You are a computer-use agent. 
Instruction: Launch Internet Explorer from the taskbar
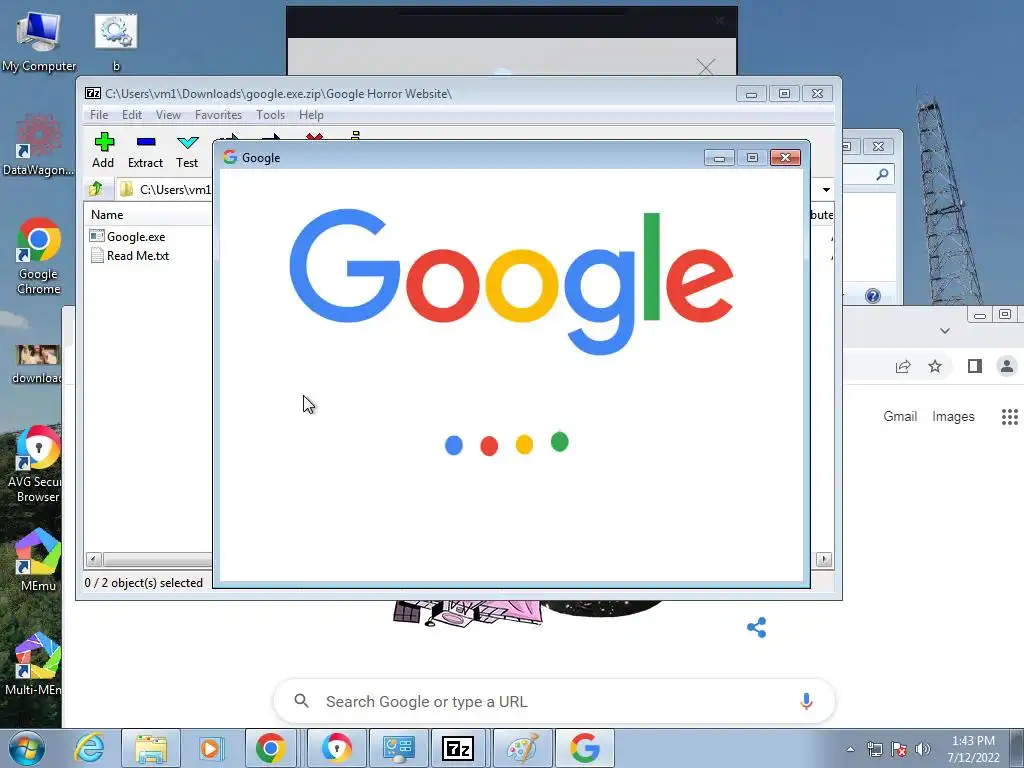coord(89,748)
